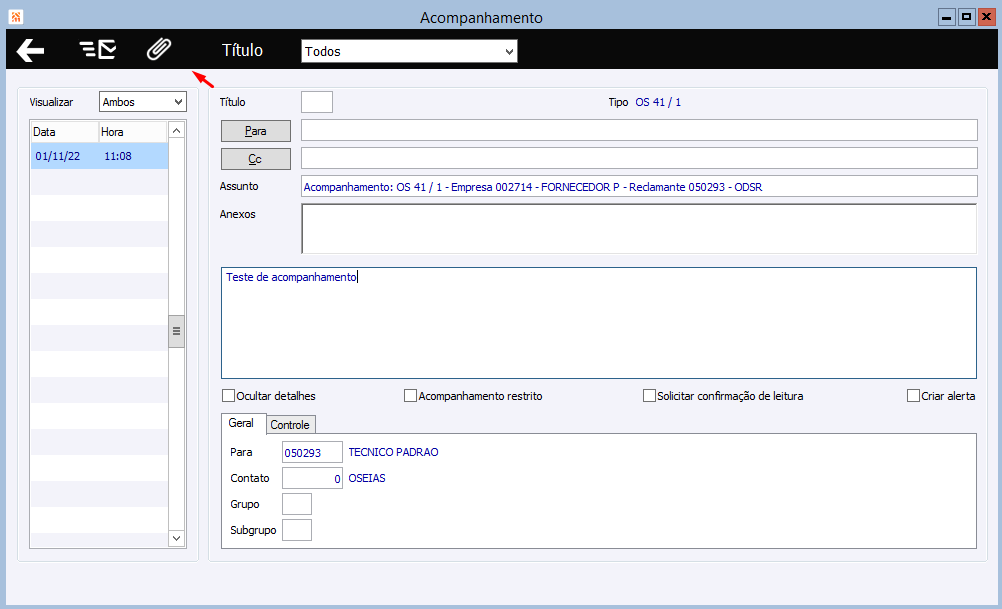The width and height of the screenshot is (1002, 609).
Task: Click the paperclip attachment icon
Action: pos(158,49)
